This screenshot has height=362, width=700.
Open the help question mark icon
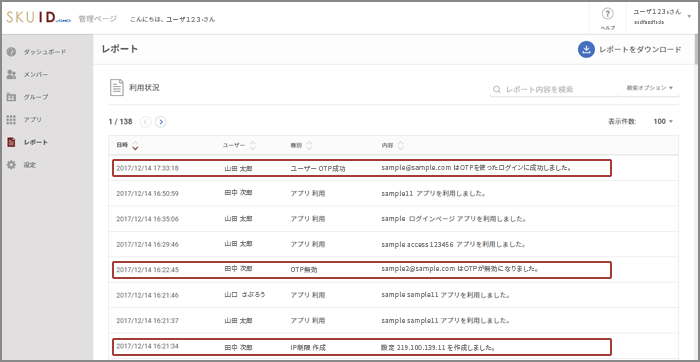[607, 14]
